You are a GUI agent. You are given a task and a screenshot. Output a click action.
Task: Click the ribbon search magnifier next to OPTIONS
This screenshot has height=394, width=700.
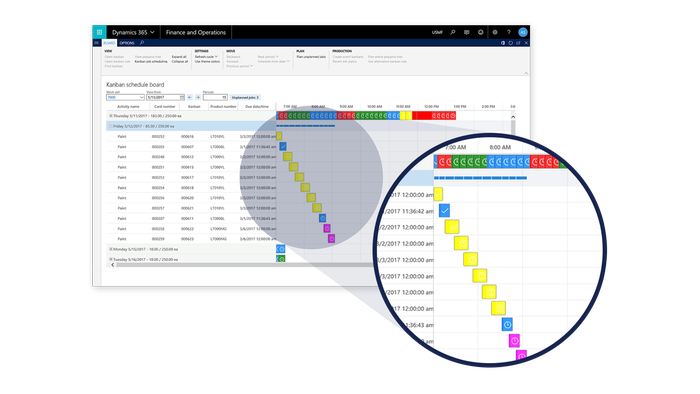(142, 43)
